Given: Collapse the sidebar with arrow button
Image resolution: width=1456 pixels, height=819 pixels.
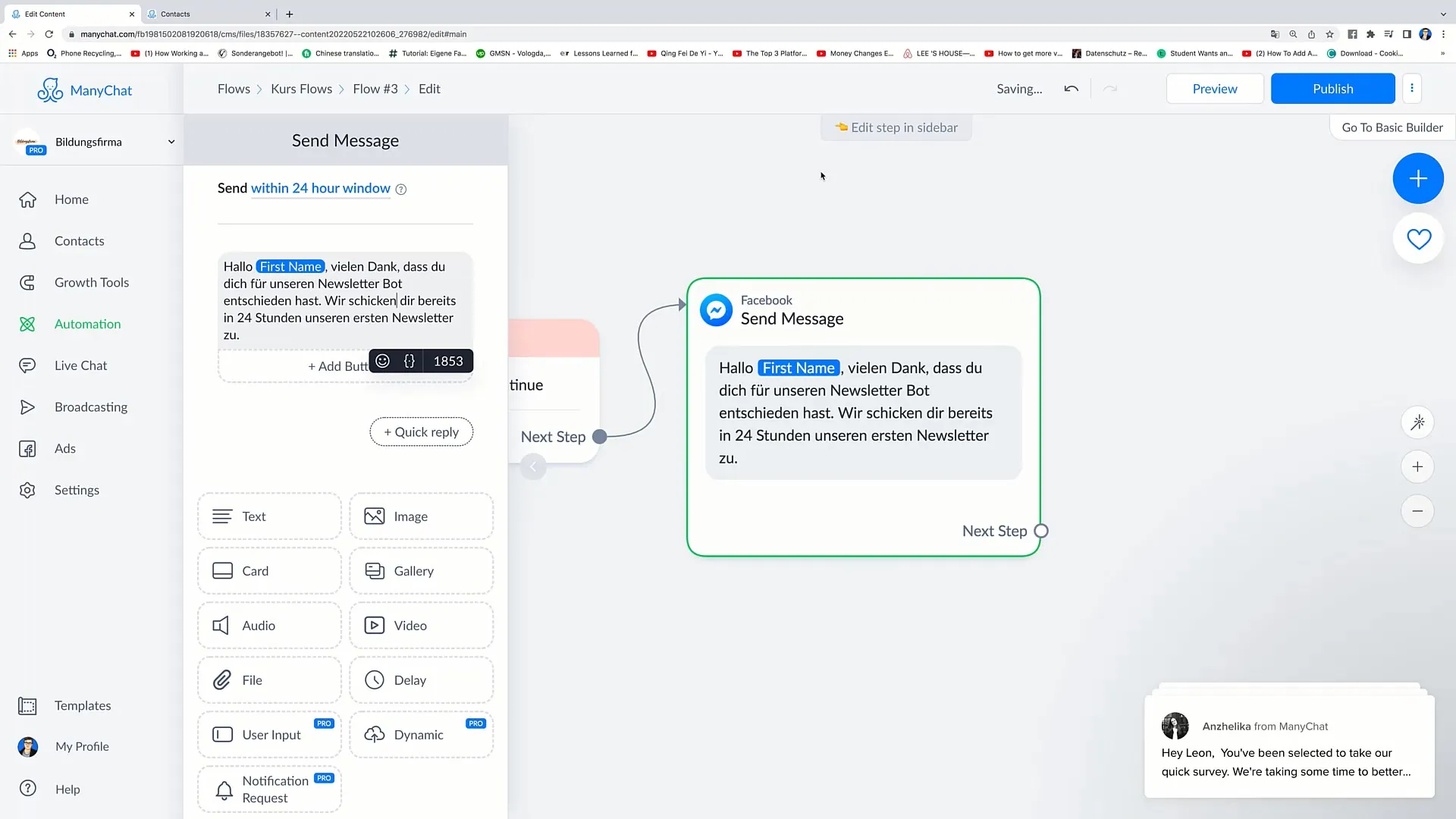Looking at the screenshot, I should point(533,467).
